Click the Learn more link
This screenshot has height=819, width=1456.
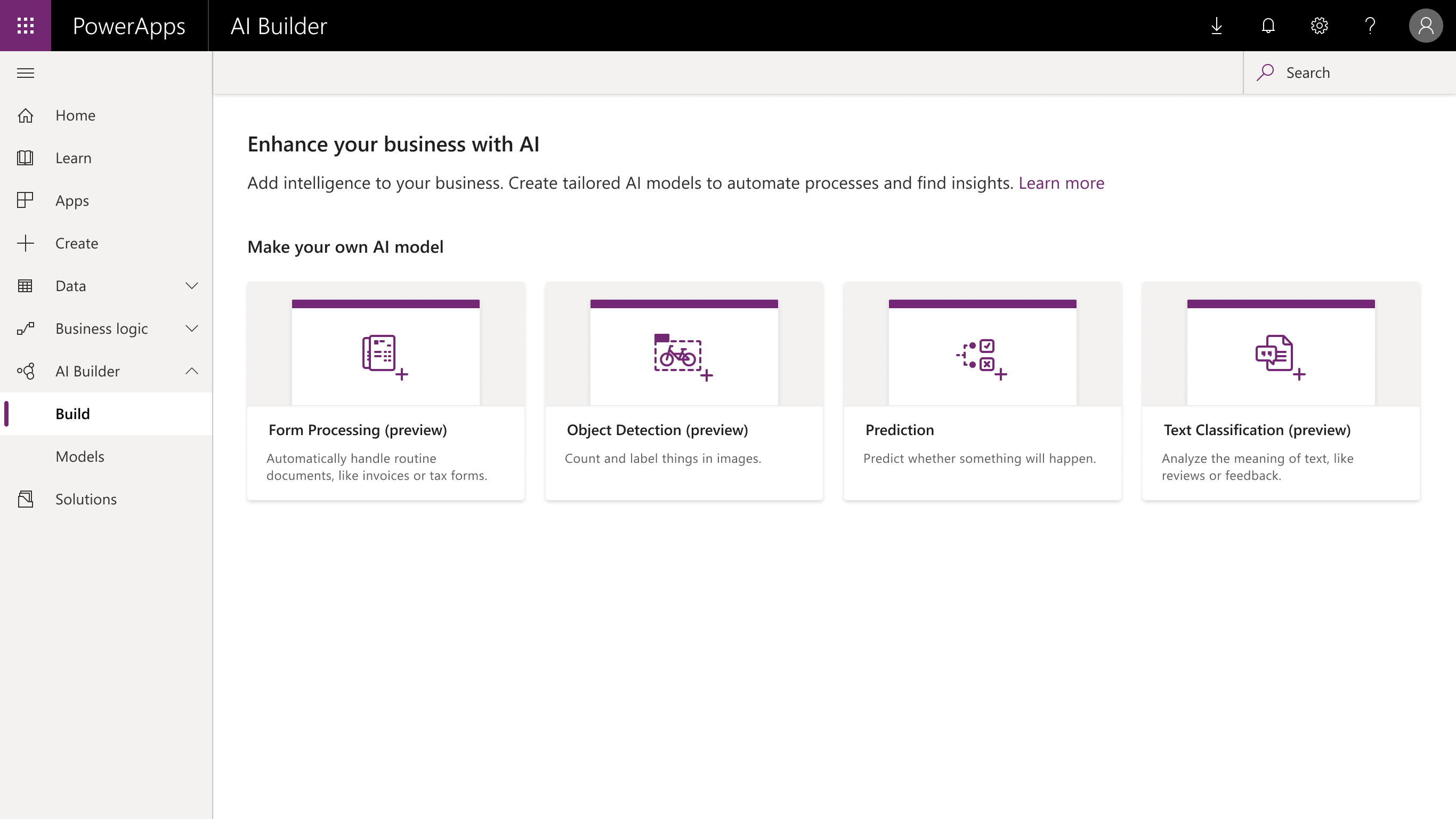(x=1061, y=182)
